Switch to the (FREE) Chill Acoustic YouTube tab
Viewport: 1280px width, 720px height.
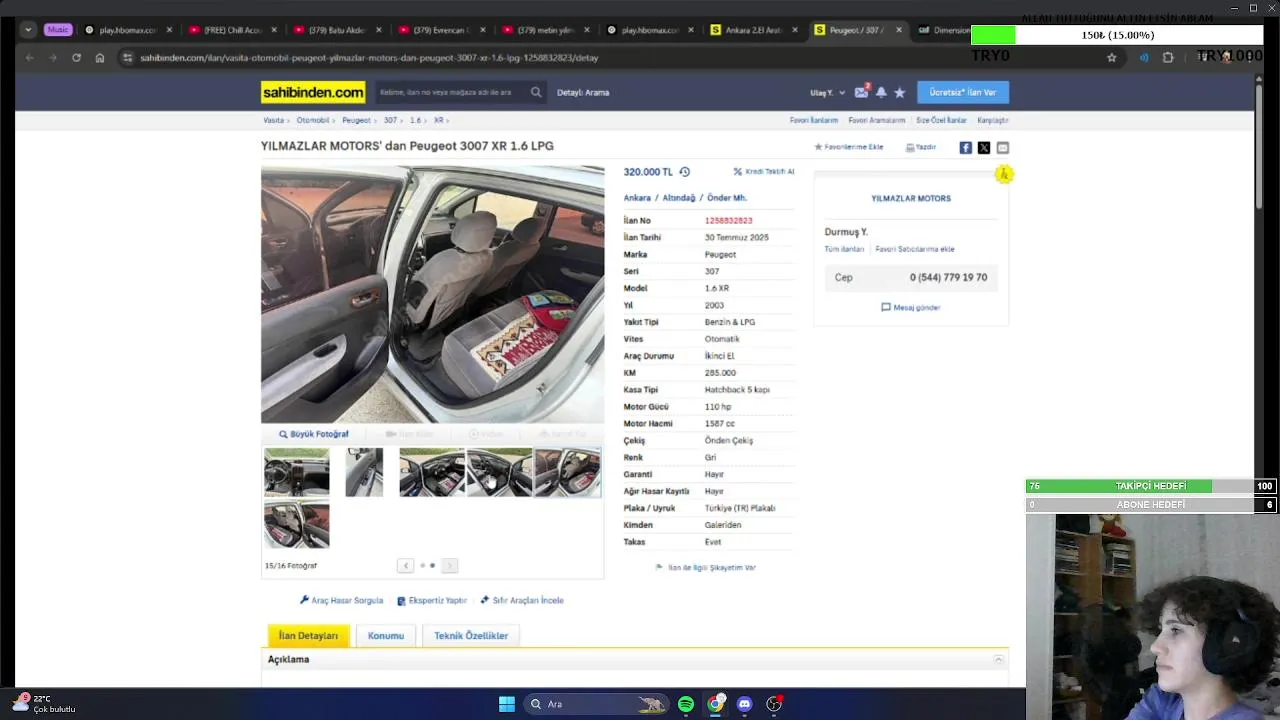[233, 30]
